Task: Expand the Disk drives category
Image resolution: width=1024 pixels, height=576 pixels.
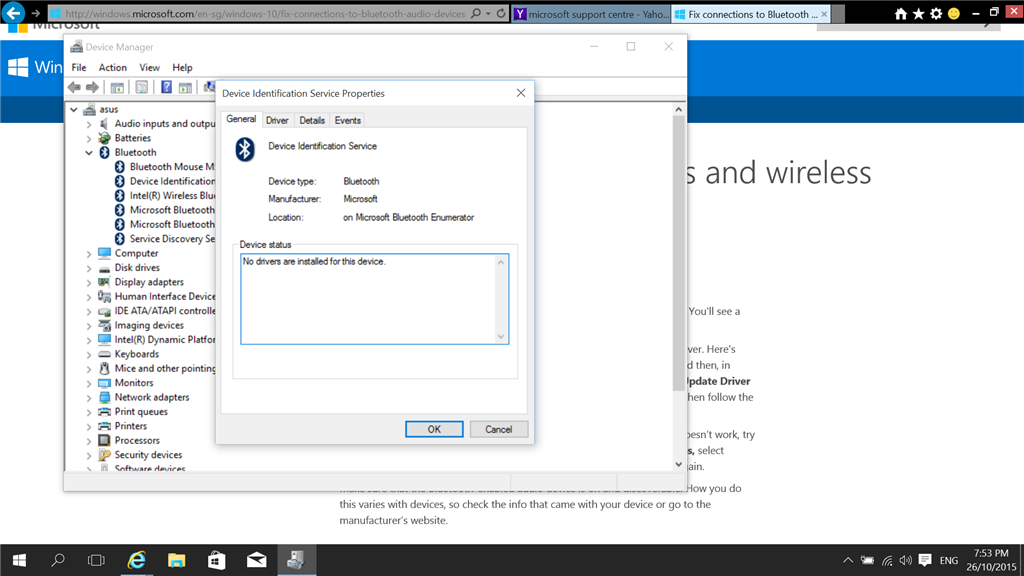Action: click(89, 268)
